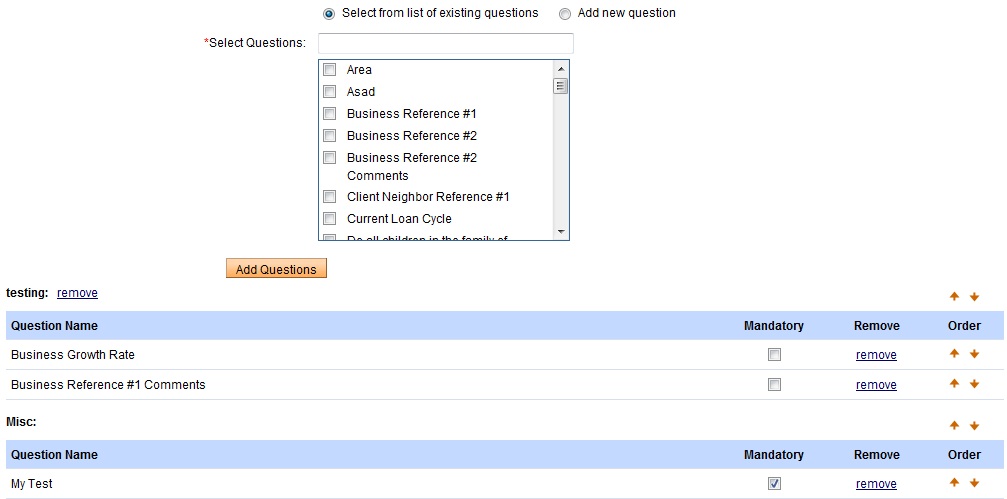1007x499 pixels.
Task: Move My Test question up
Action: pyautogui.click(x=954, y=483)
